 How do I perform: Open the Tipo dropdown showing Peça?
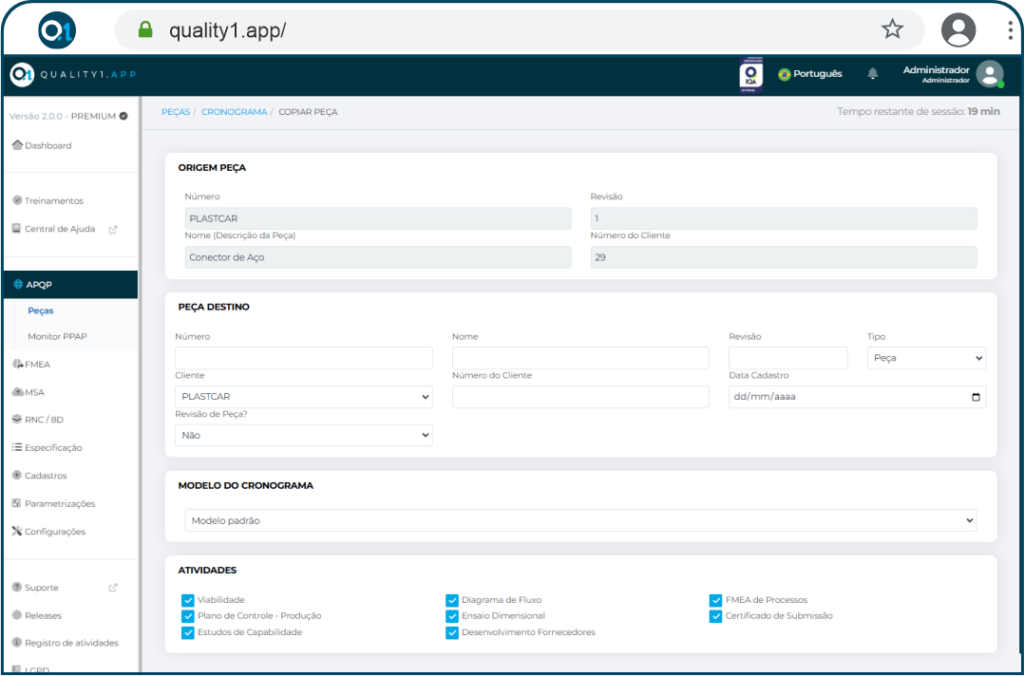927,358
